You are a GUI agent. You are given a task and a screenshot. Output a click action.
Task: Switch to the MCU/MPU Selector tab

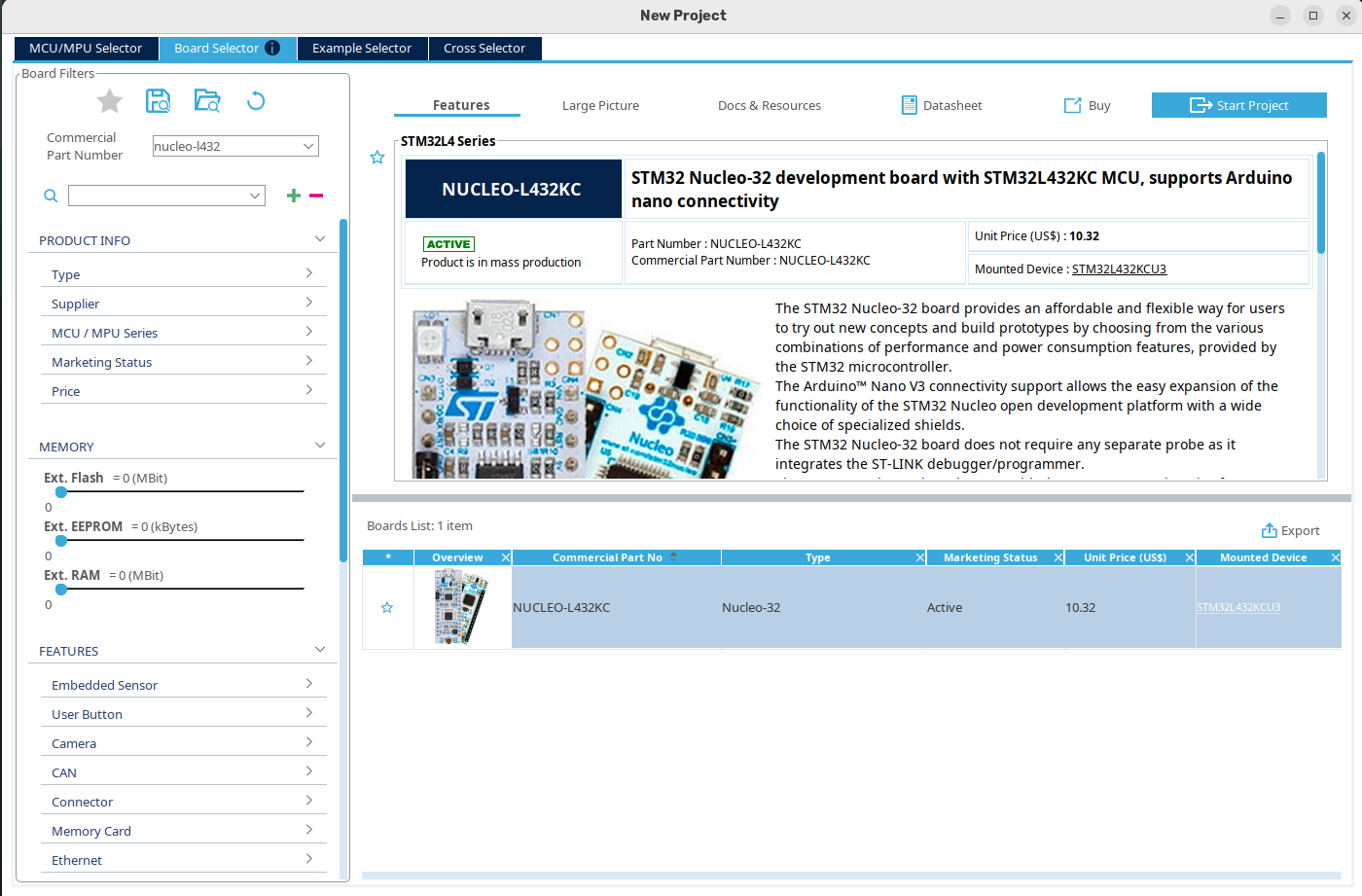[x=86, y=48]
